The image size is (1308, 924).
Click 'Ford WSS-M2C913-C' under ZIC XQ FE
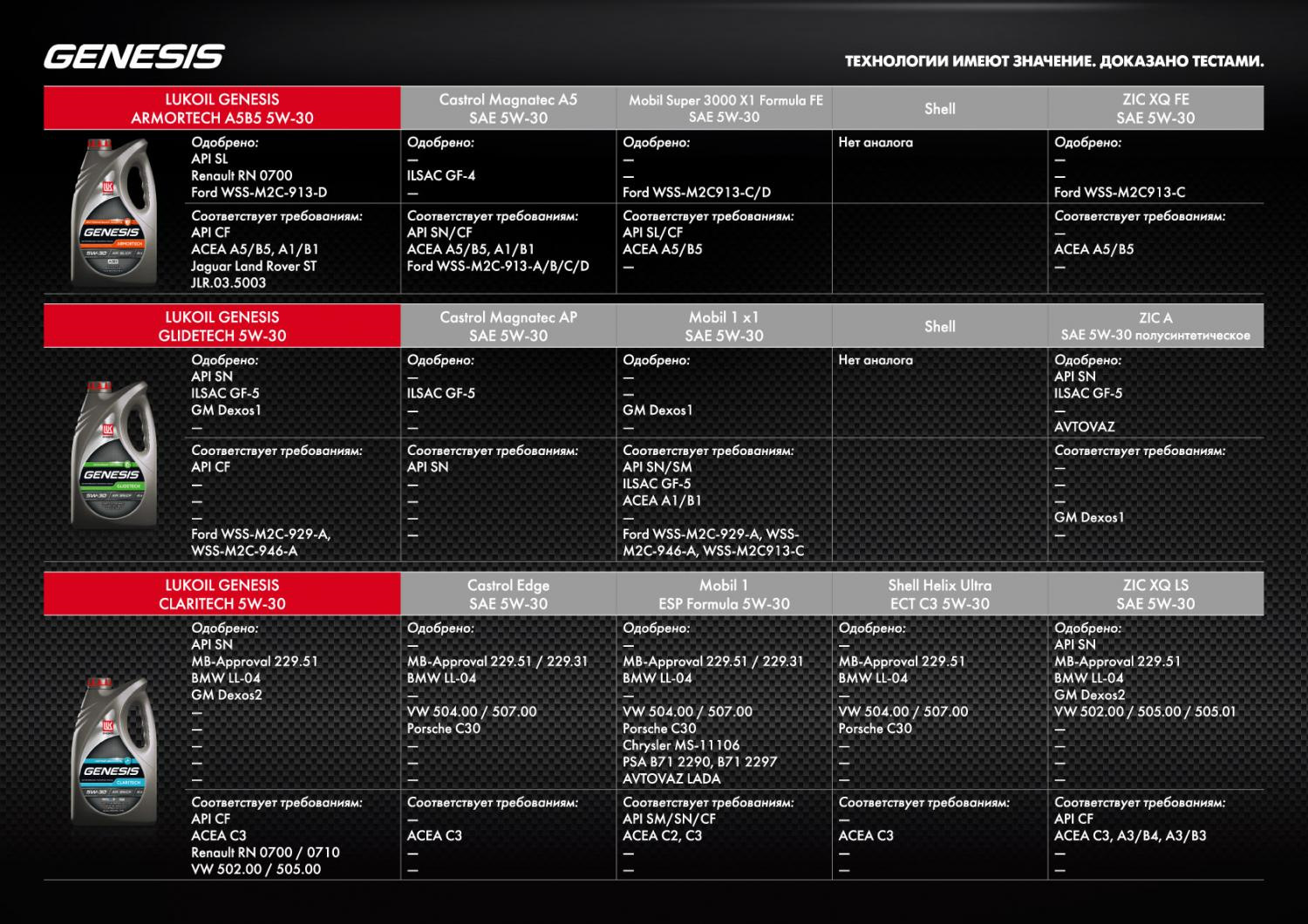point(1120,192)
